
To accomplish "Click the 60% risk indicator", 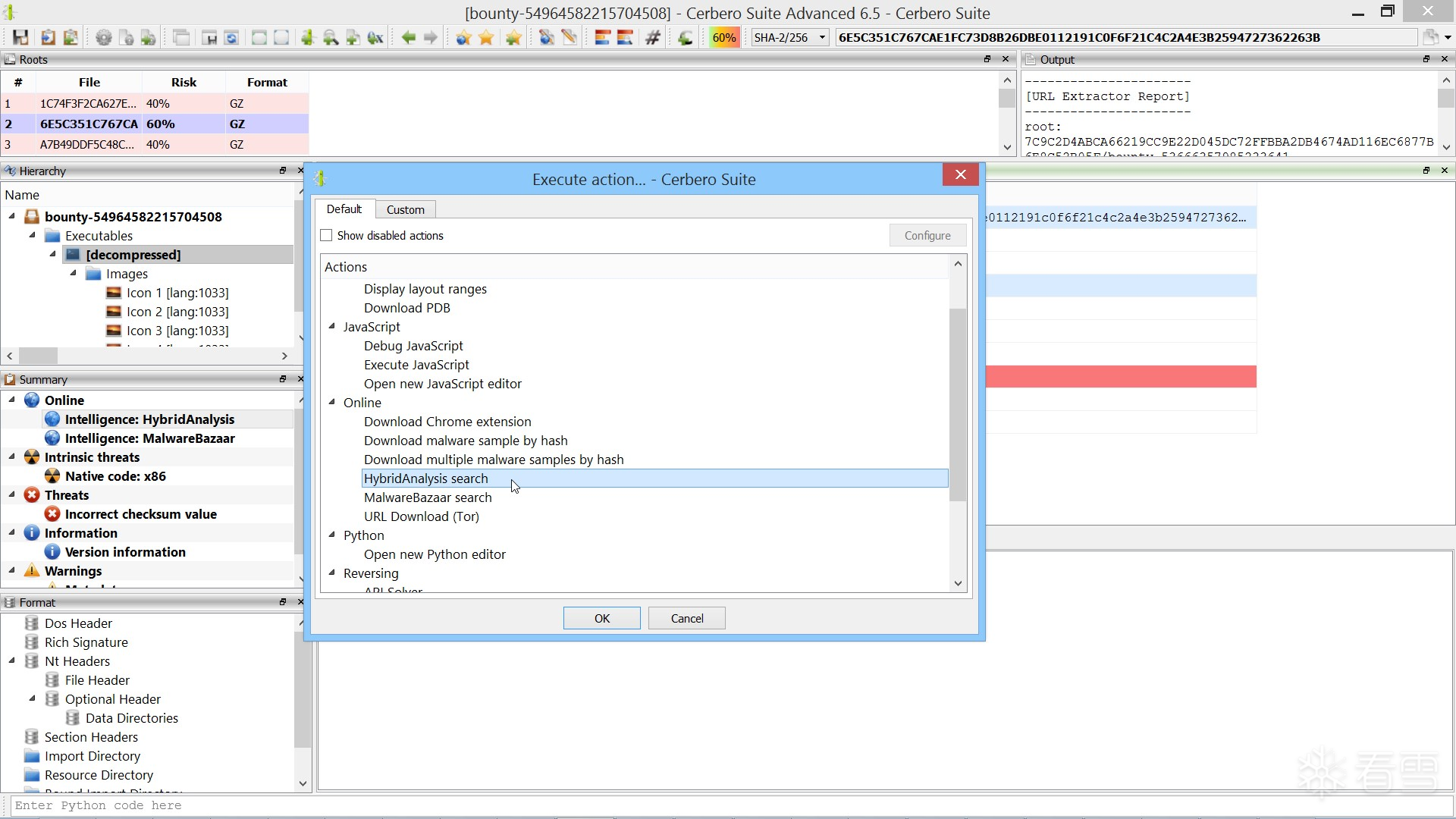I will [x=723, y=37].
